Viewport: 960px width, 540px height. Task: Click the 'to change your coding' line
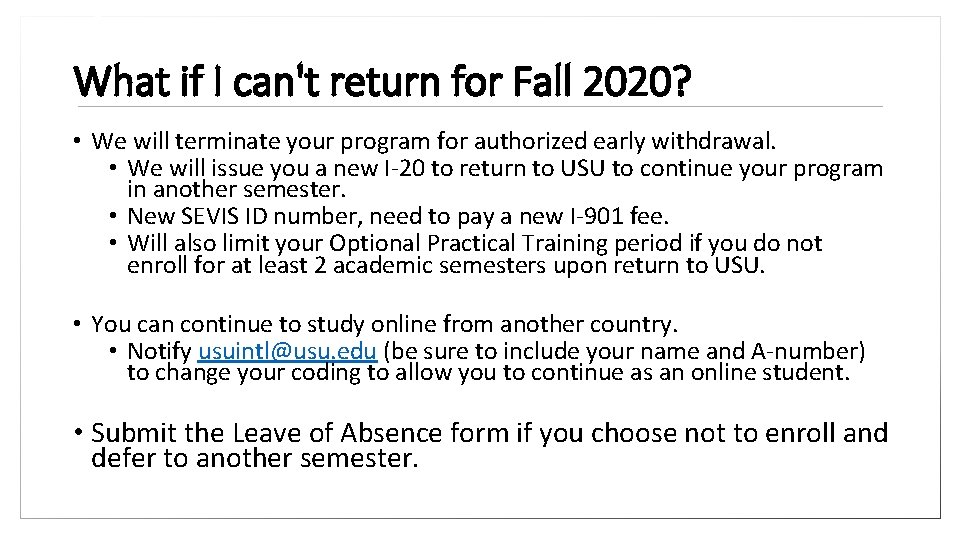(489, 373)
